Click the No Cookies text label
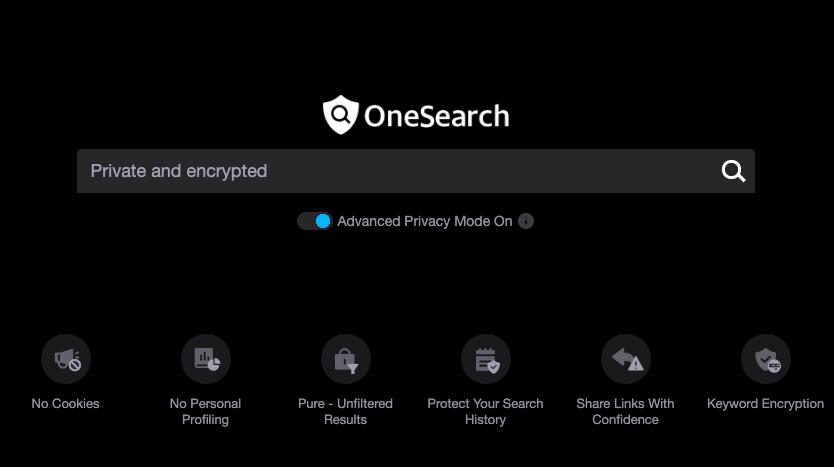This screenshot has width=834, height=467. pos(66,404)
